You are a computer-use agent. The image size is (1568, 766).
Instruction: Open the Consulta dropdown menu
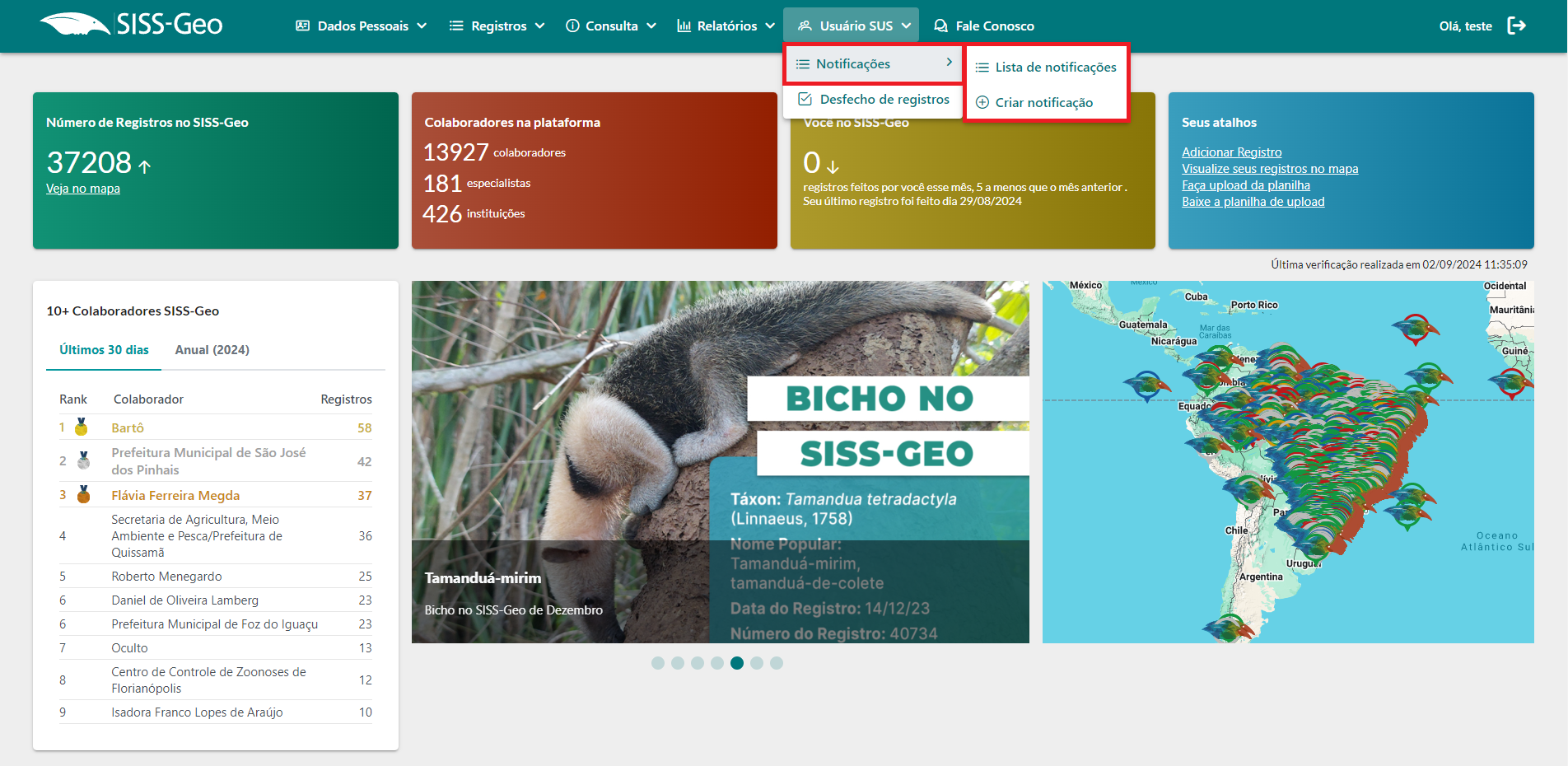click(x=610, y=26)
